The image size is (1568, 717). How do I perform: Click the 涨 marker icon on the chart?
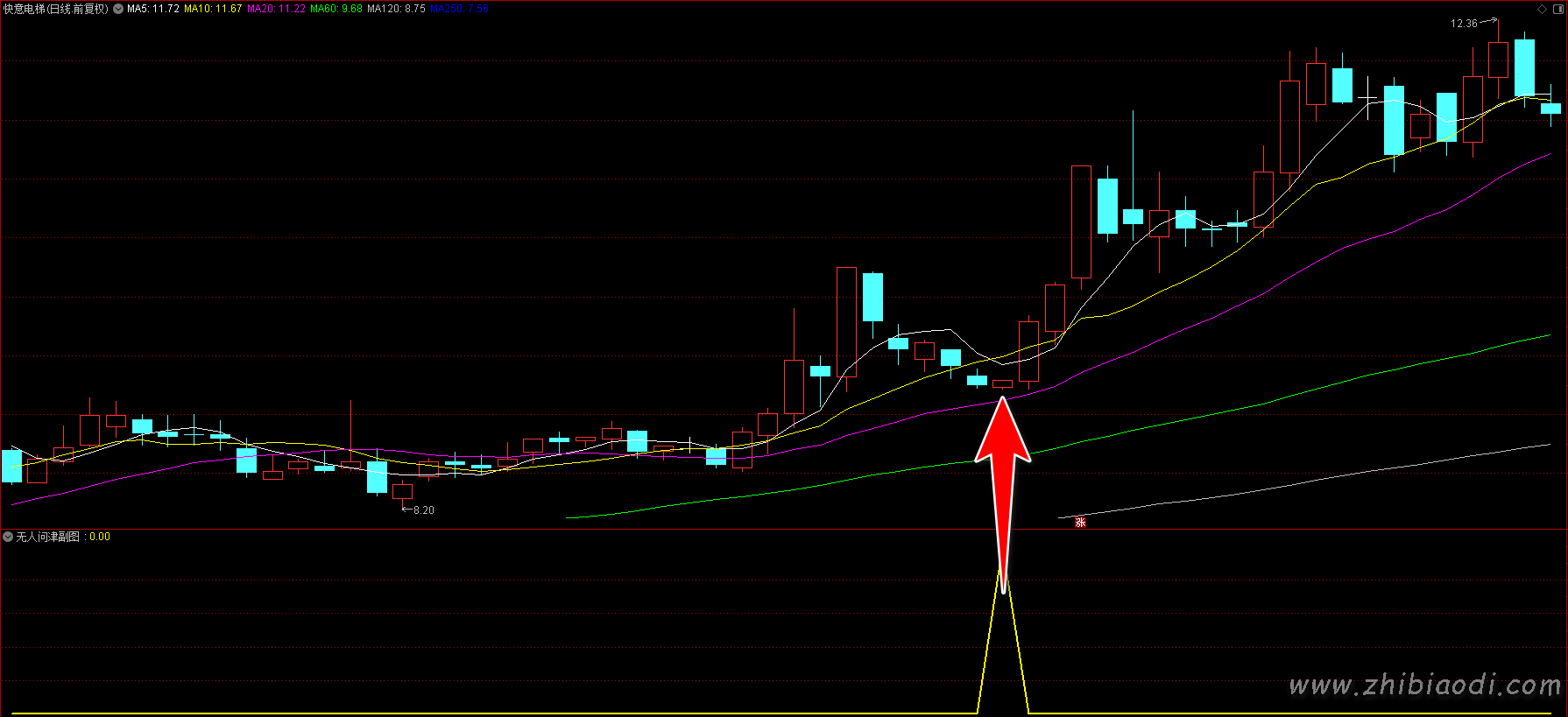[x=1080, y=522]
